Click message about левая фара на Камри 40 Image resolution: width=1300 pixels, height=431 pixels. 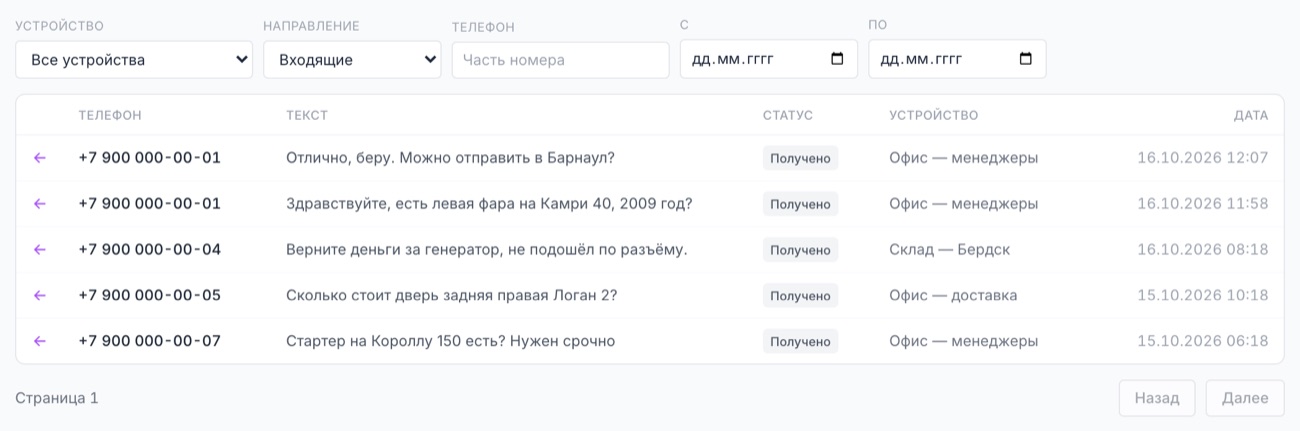coord(489,204)
